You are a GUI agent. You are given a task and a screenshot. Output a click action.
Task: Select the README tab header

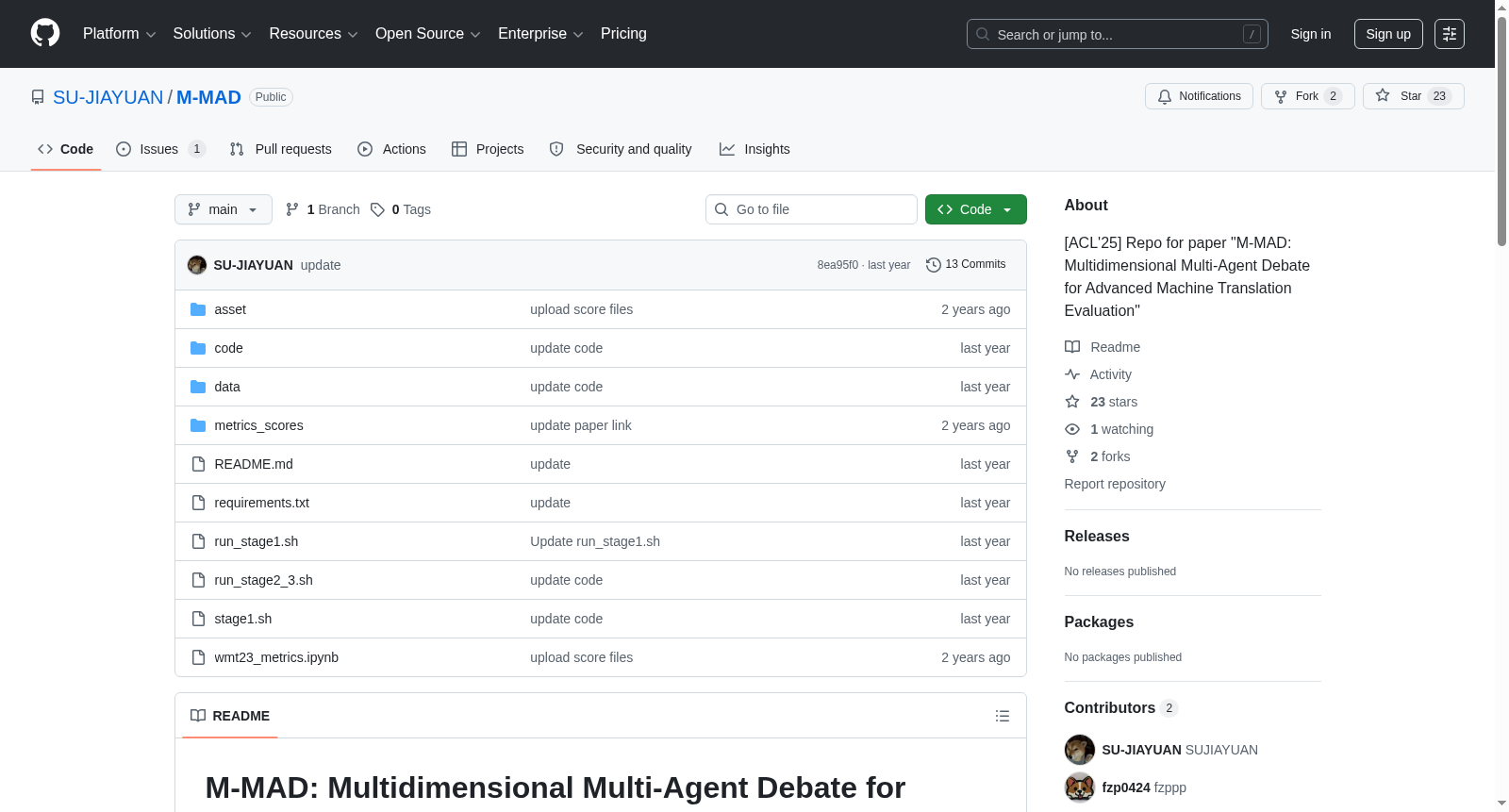tap(230, 716)
